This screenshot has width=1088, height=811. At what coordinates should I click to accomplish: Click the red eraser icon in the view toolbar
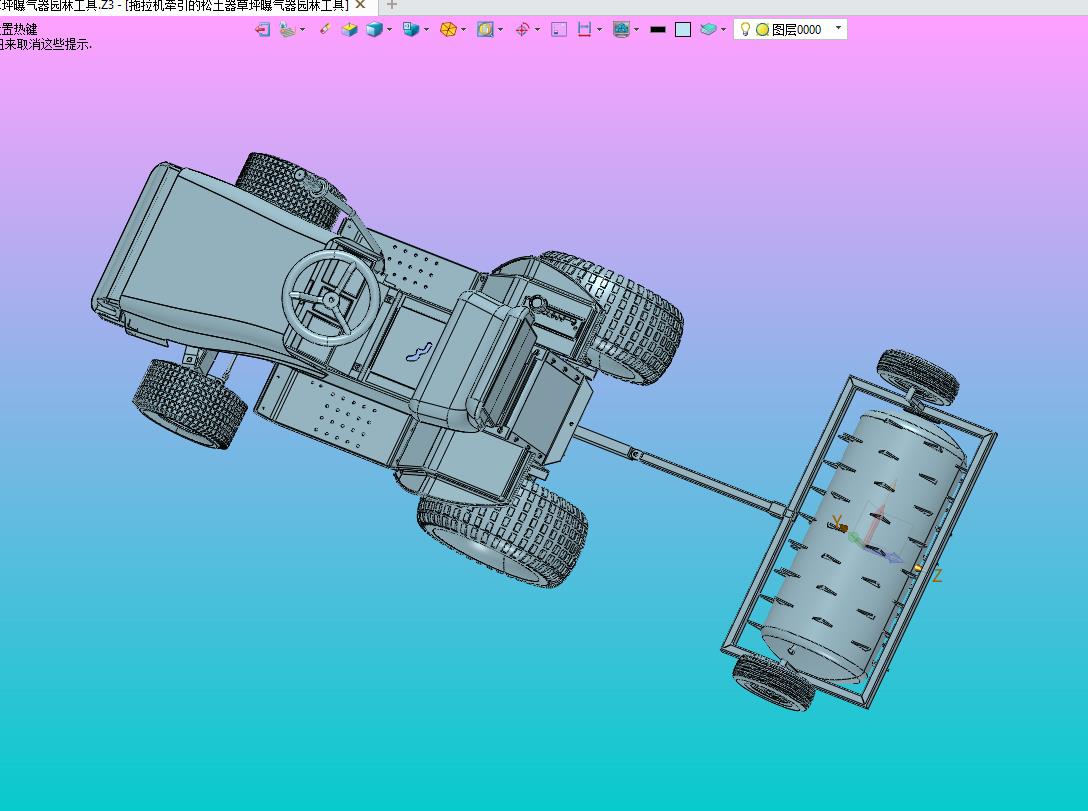[324, 29]
